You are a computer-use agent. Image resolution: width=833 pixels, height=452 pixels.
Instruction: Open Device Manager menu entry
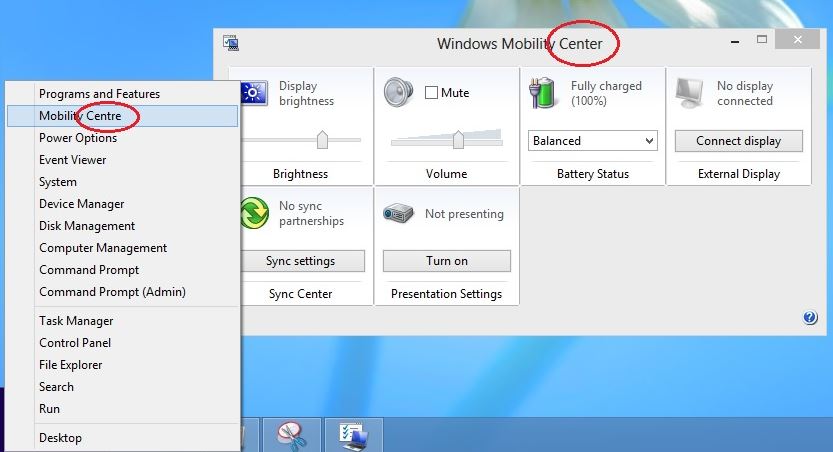tap(123, 204)
